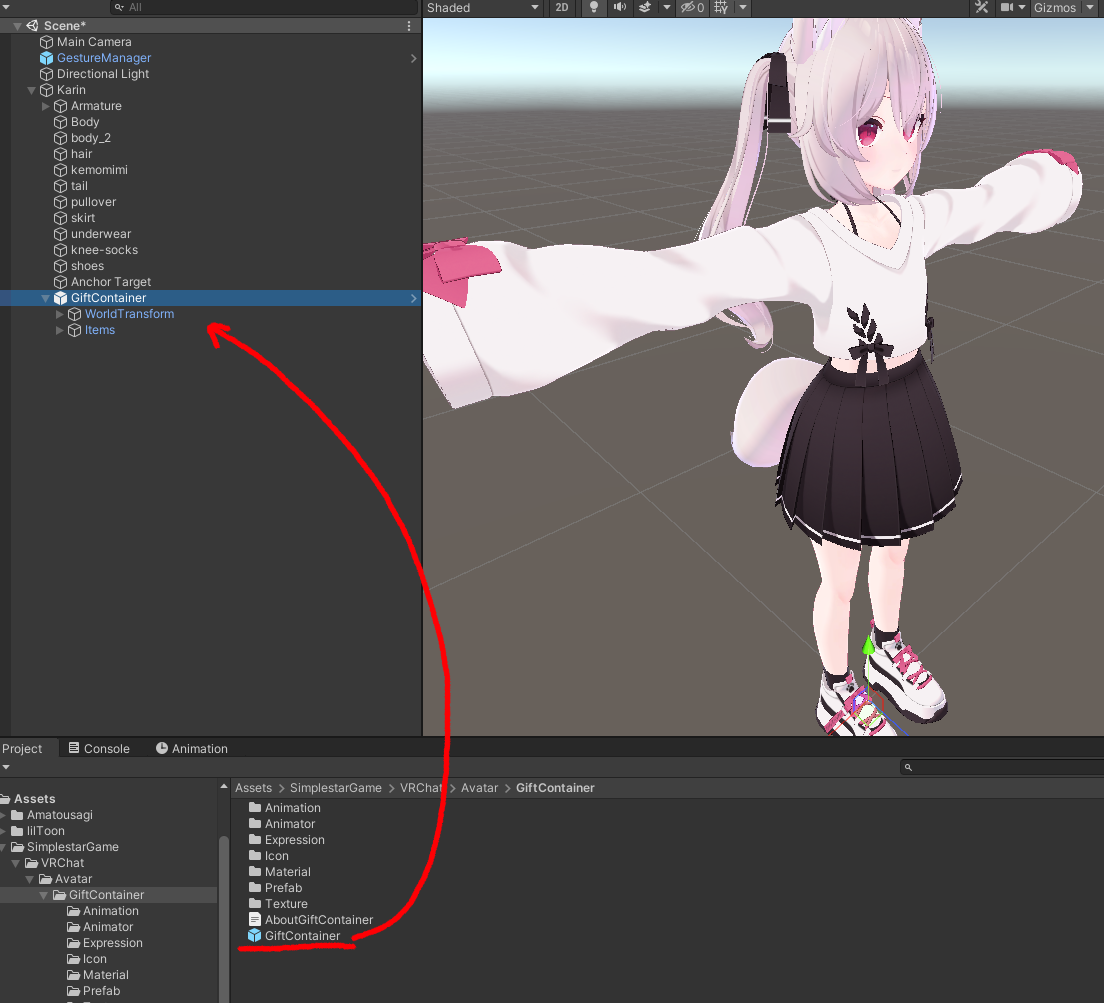Toggle the scene effects layers icon

pos(644,8)
